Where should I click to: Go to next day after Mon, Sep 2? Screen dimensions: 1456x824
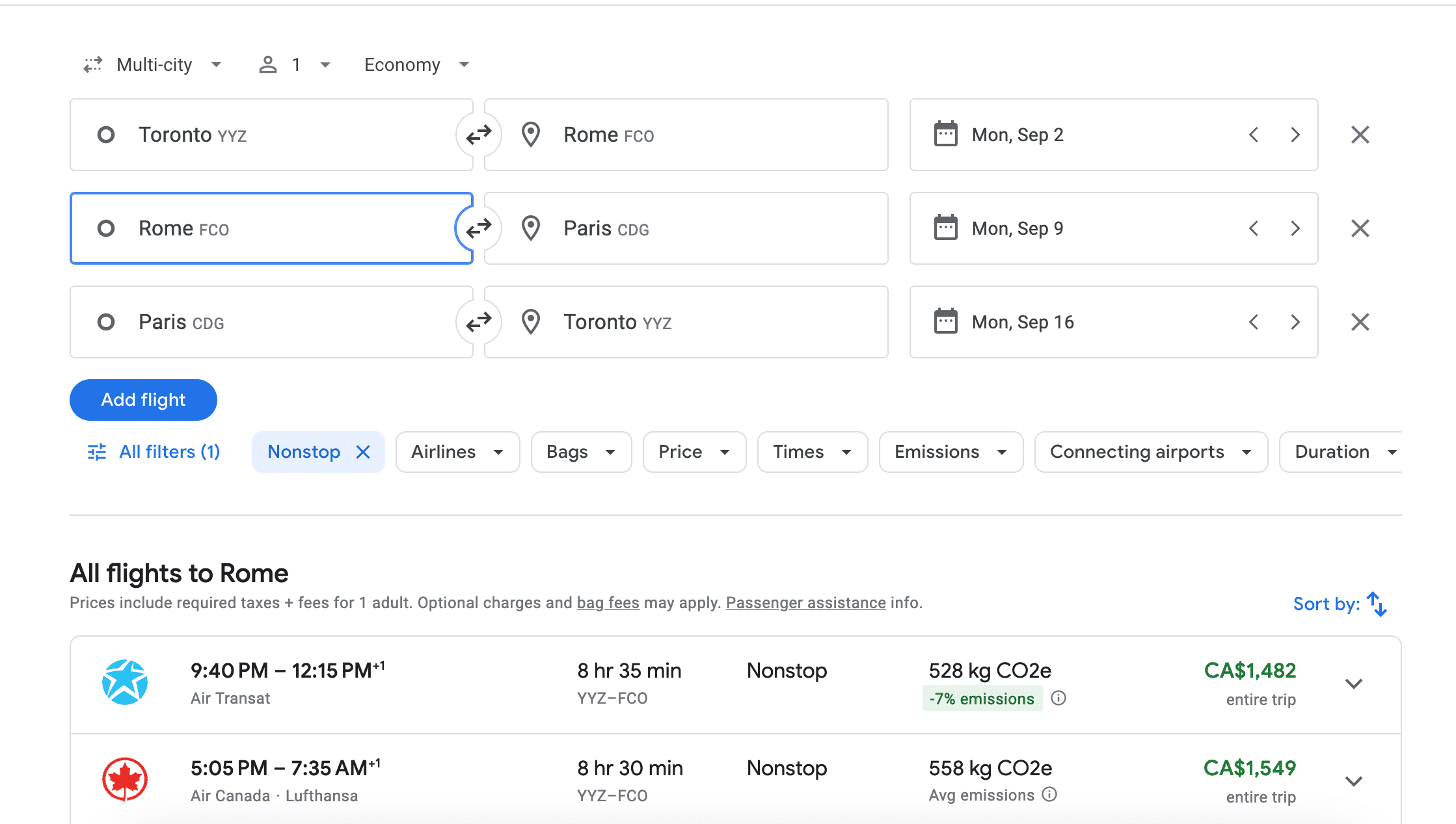tap(1295, 135)
